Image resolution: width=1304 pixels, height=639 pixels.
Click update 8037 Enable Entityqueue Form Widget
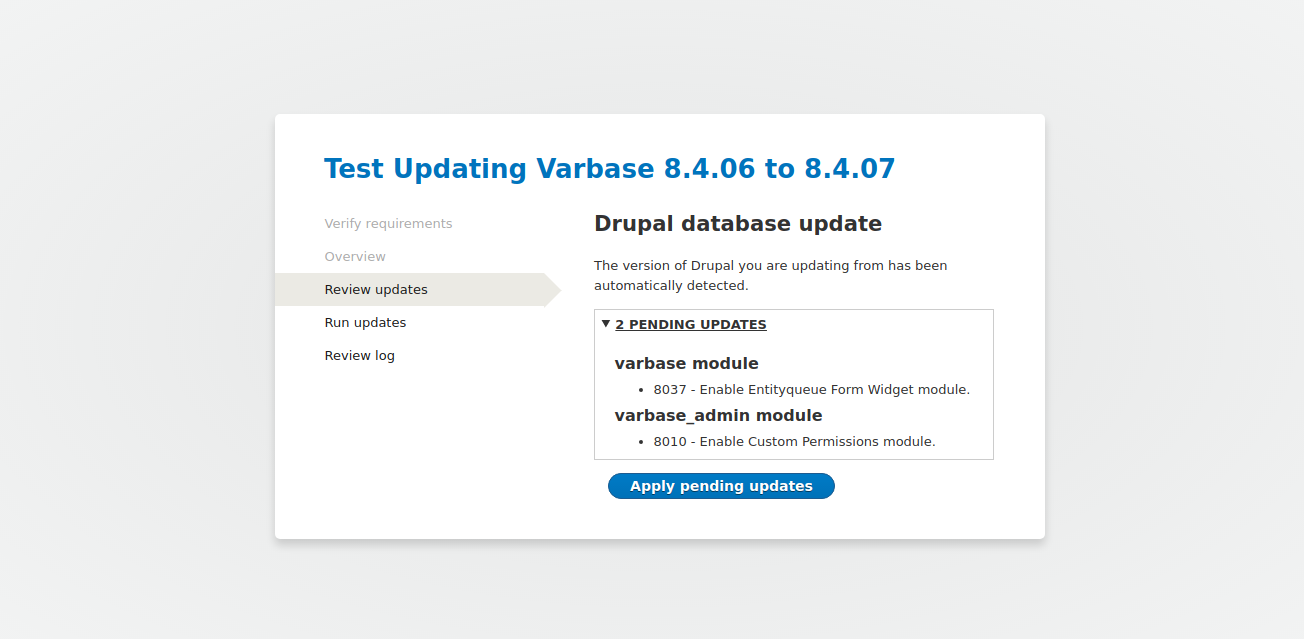[x=812, y=389]
